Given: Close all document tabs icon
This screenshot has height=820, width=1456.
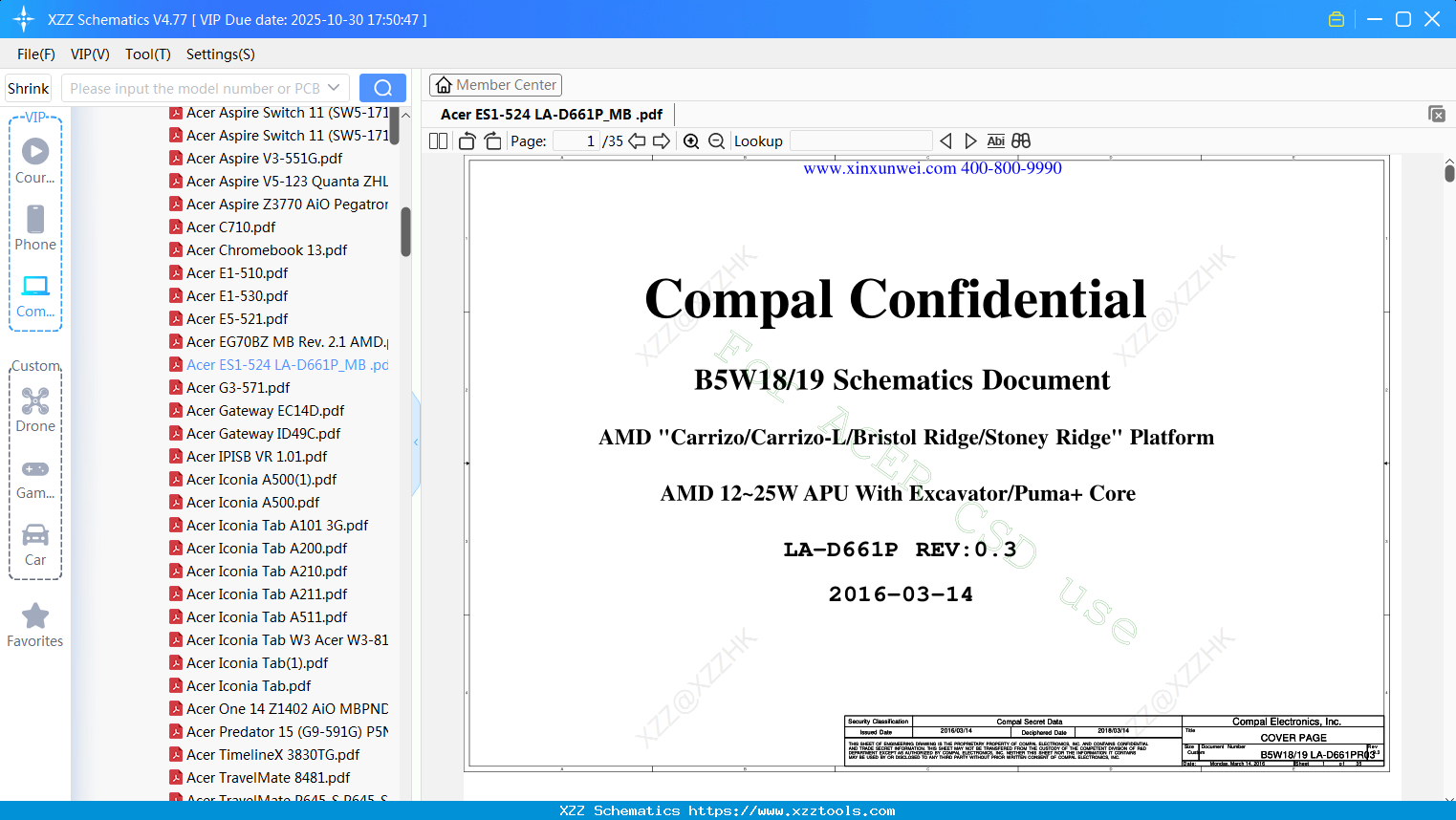Looking at the screenshot, I should point(1437,114).
